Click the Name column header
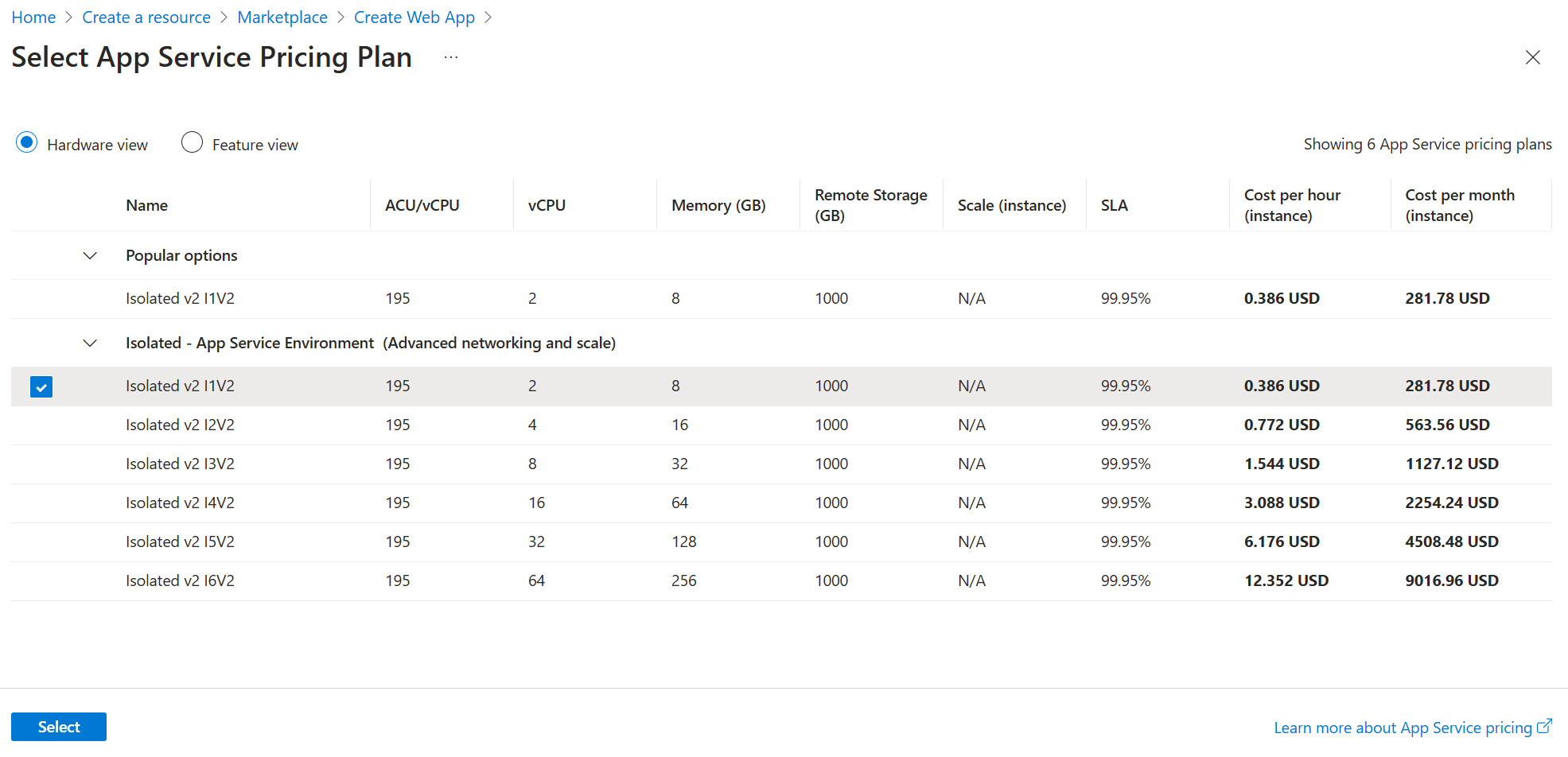 coord(146,204)
